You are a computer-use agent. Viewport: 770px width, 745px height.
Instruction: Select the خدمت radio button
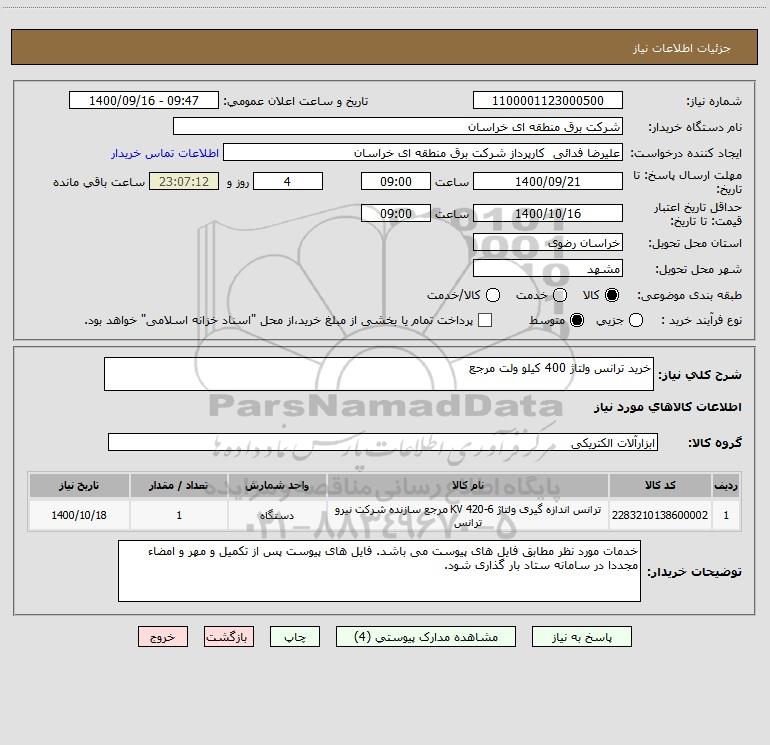560,295
